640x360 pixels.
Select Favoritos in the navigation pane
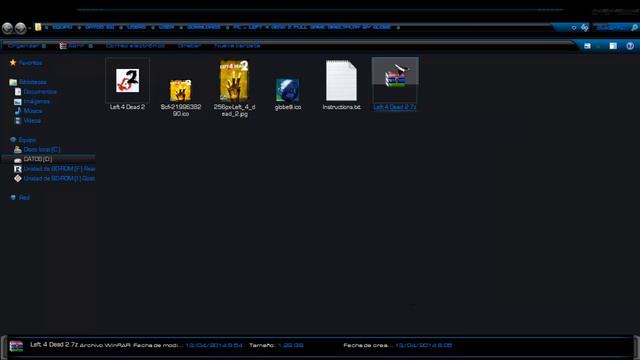(30, 63)
